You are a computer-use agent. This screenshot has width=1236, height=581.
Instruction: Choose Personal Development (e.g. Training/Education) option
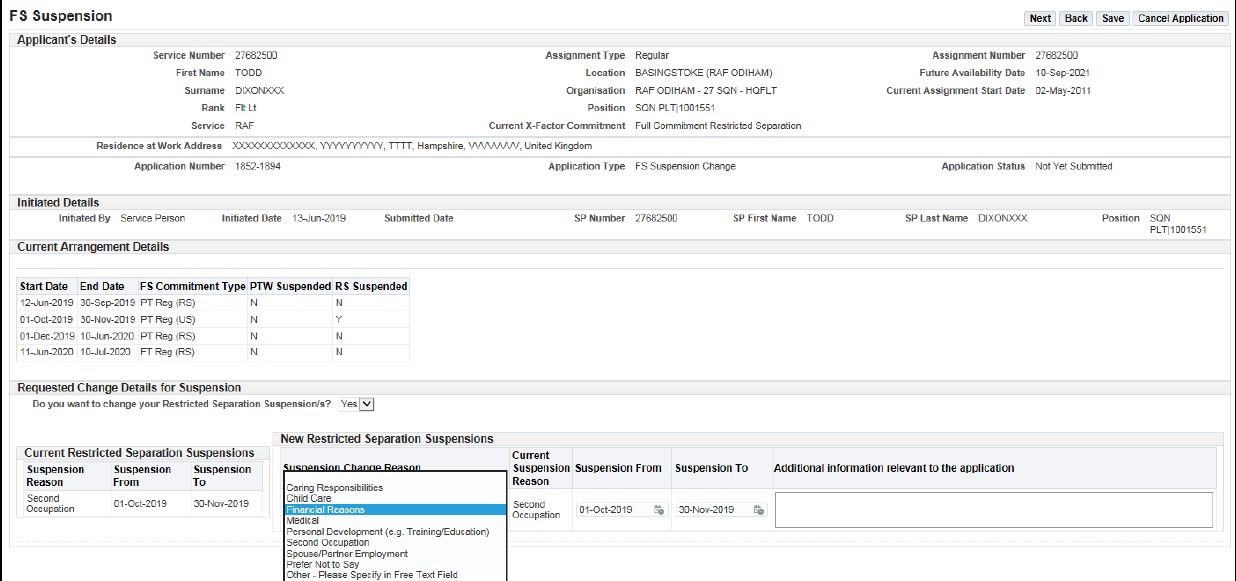(371, 531)
